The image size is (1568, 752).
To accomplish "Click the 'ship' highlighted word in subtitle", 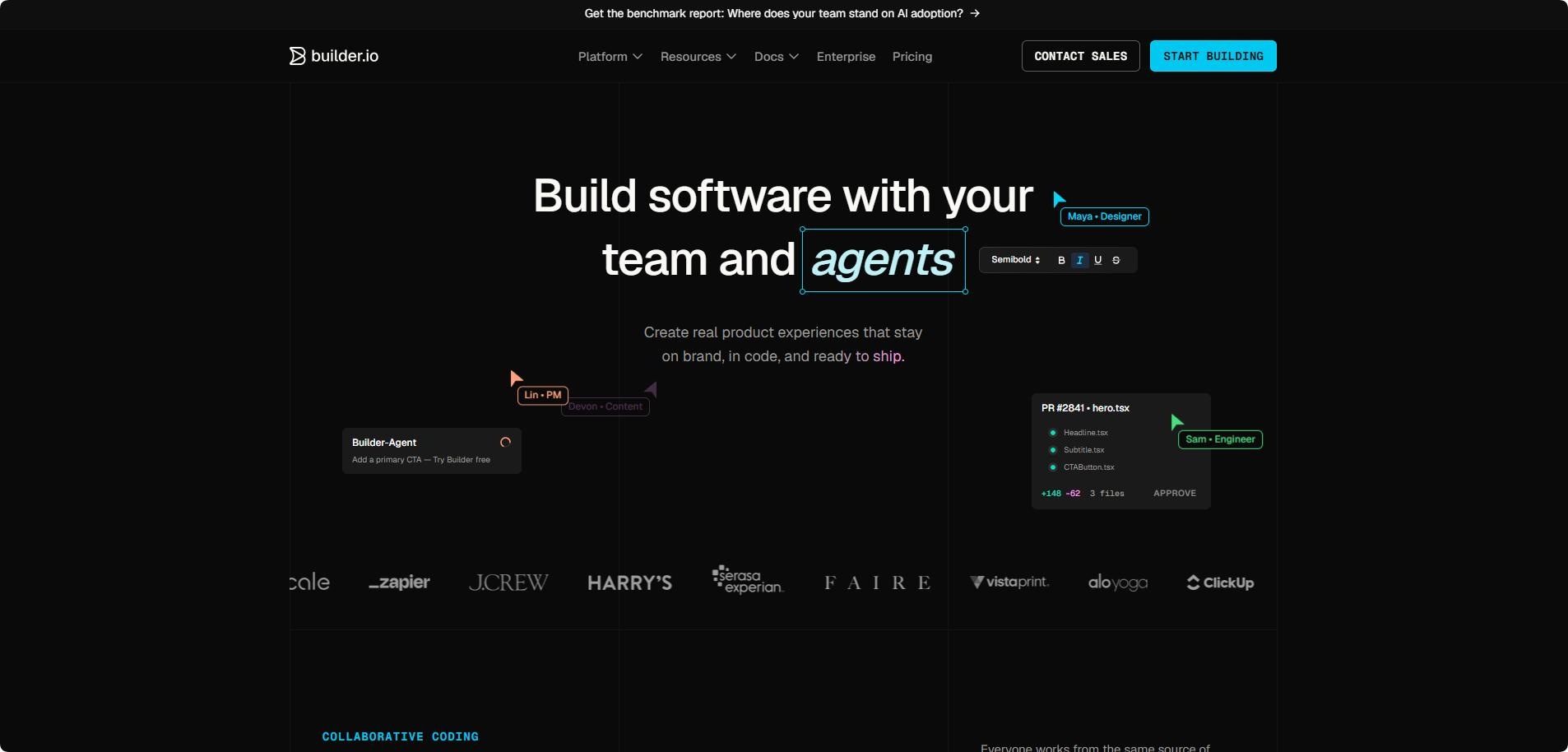I will tap(887, 356).
